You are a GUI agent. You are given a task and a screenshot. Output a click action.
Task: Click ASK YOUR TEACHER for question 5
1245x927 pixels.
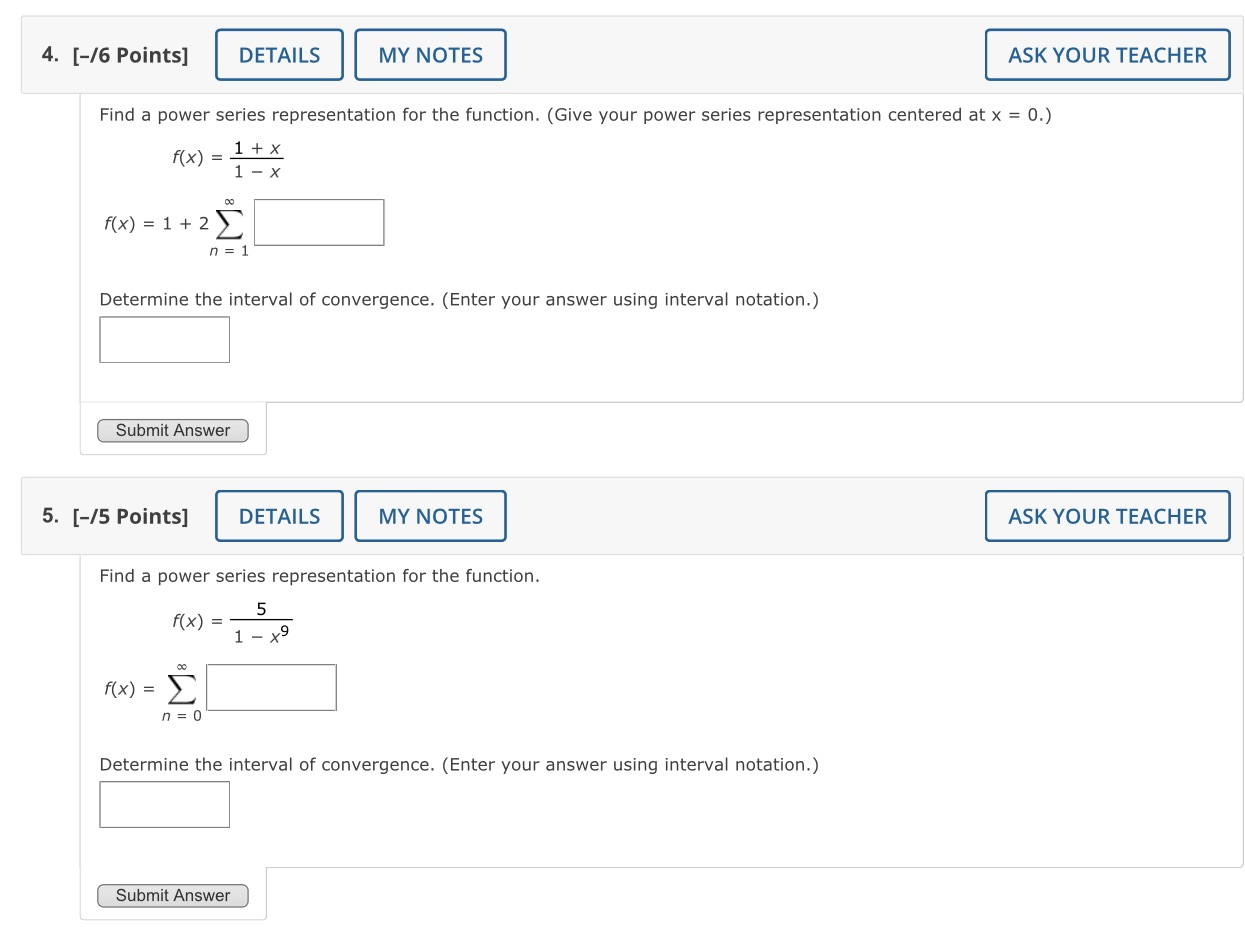point(1107,516)
